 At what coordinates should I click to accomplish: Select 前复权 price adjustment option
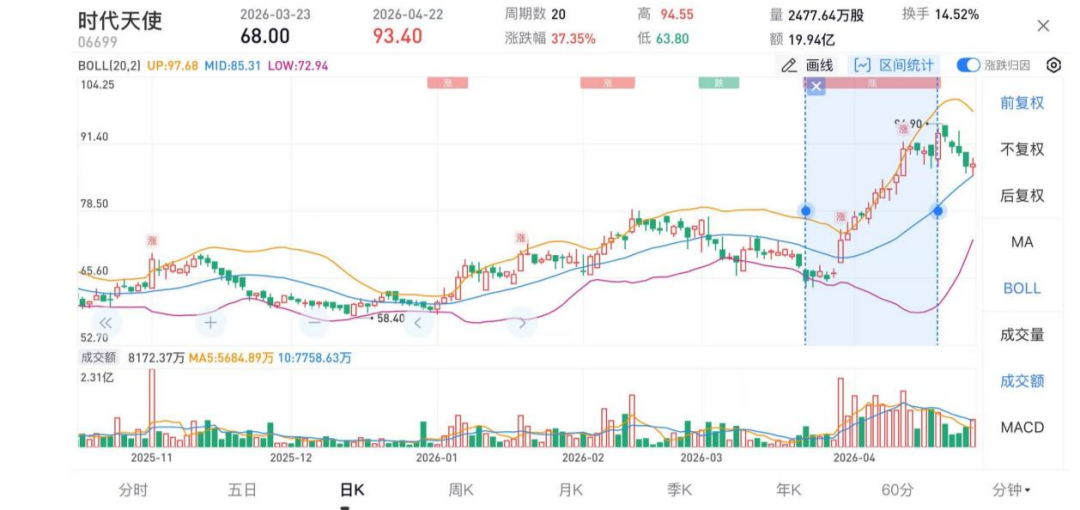[x=1022, y=103]
